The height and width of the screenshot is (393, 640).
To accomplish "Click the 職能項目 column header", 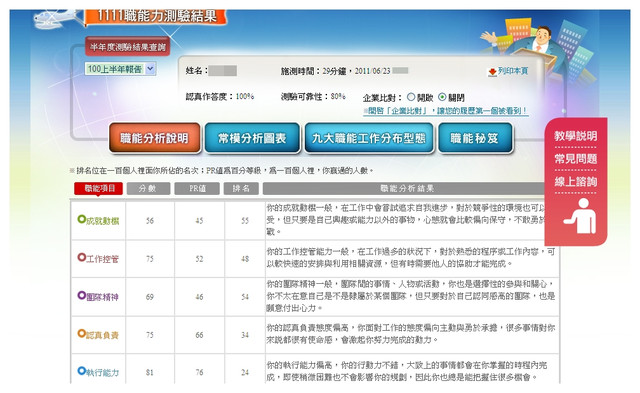I will pos(98,188).
